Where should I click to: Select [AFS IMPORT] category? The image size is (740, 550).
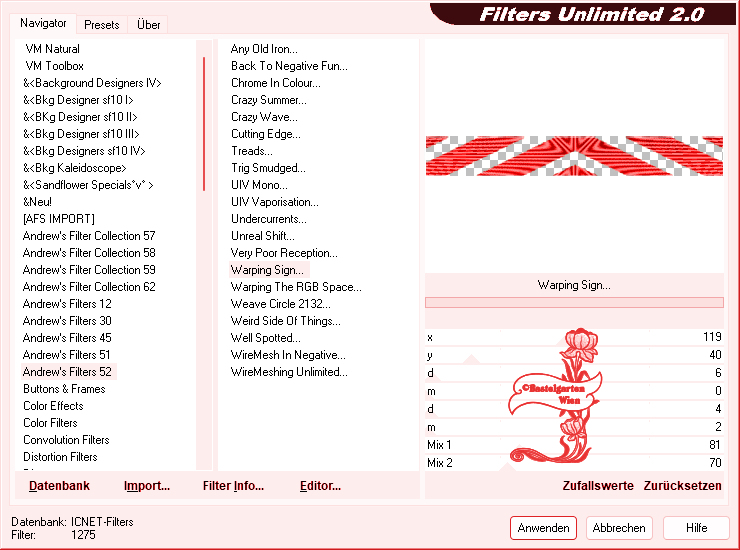(59, 219)
